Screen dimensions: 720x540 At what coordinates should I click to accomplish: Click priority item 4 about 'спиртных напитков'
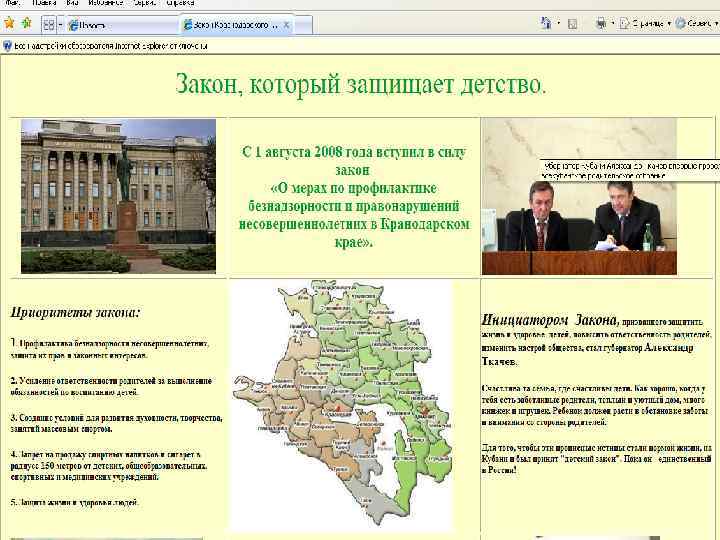click(x=109, y=466)
